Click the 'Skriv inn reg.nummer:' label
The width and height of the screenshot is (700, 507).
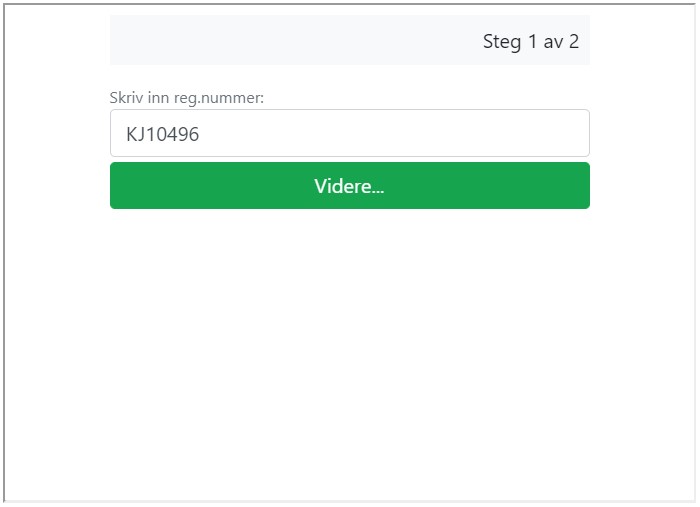pos(187,98)
